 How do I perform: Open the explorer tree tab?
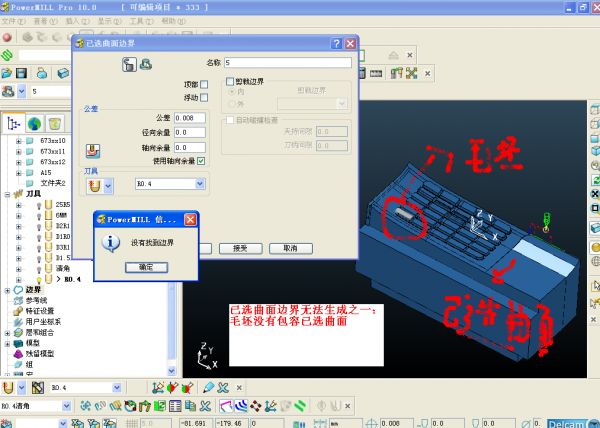[13, 124]
